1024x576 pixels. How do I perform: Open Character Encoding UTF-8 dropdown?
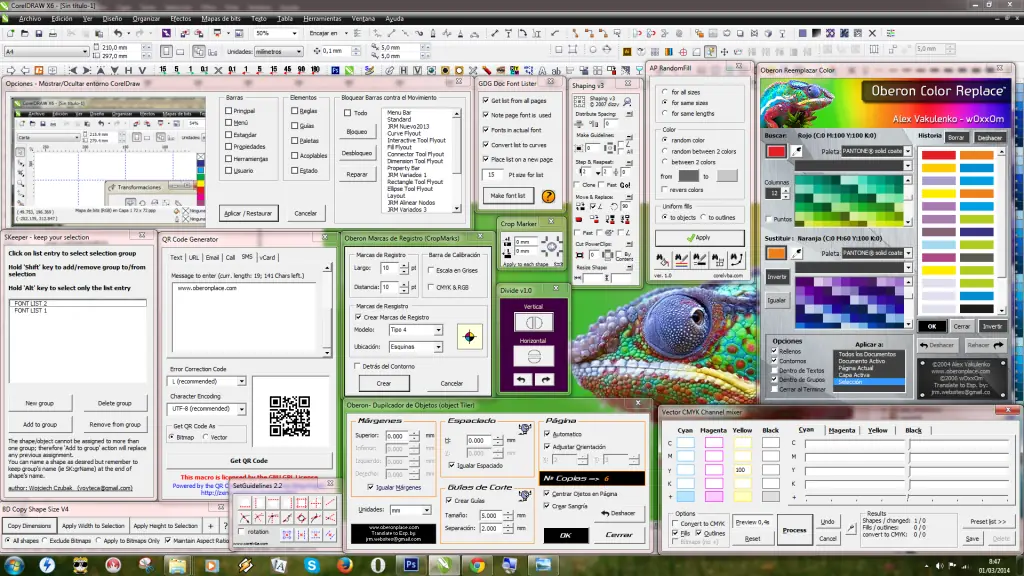[241, 409]
